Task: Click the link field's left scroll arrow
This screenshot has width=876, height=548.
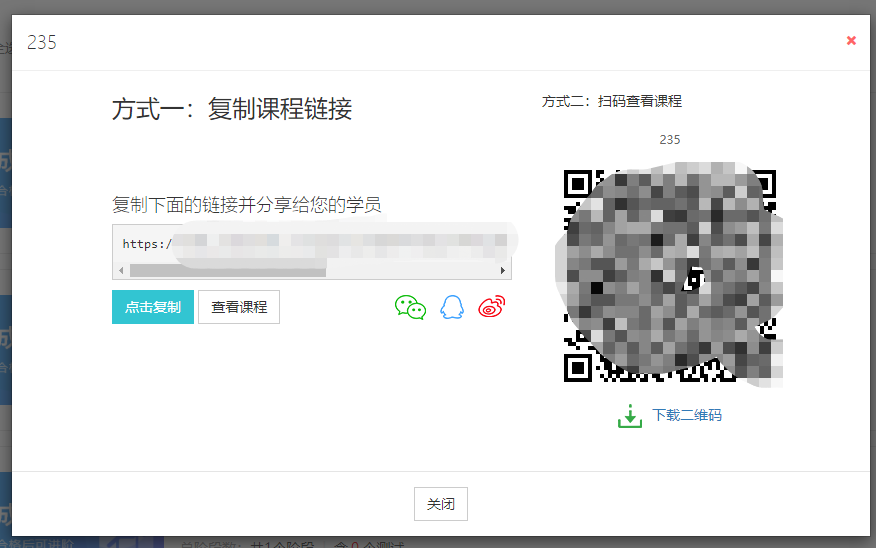Action: tap(121, 271)
